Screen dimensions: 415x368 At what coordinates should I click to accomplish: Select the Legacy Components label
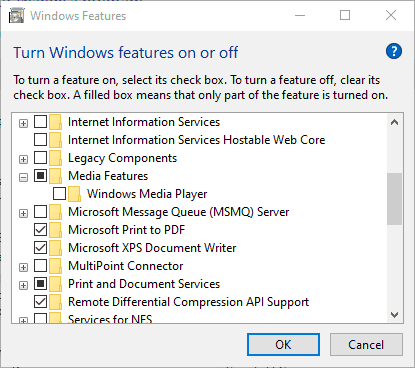click(122, 158)
